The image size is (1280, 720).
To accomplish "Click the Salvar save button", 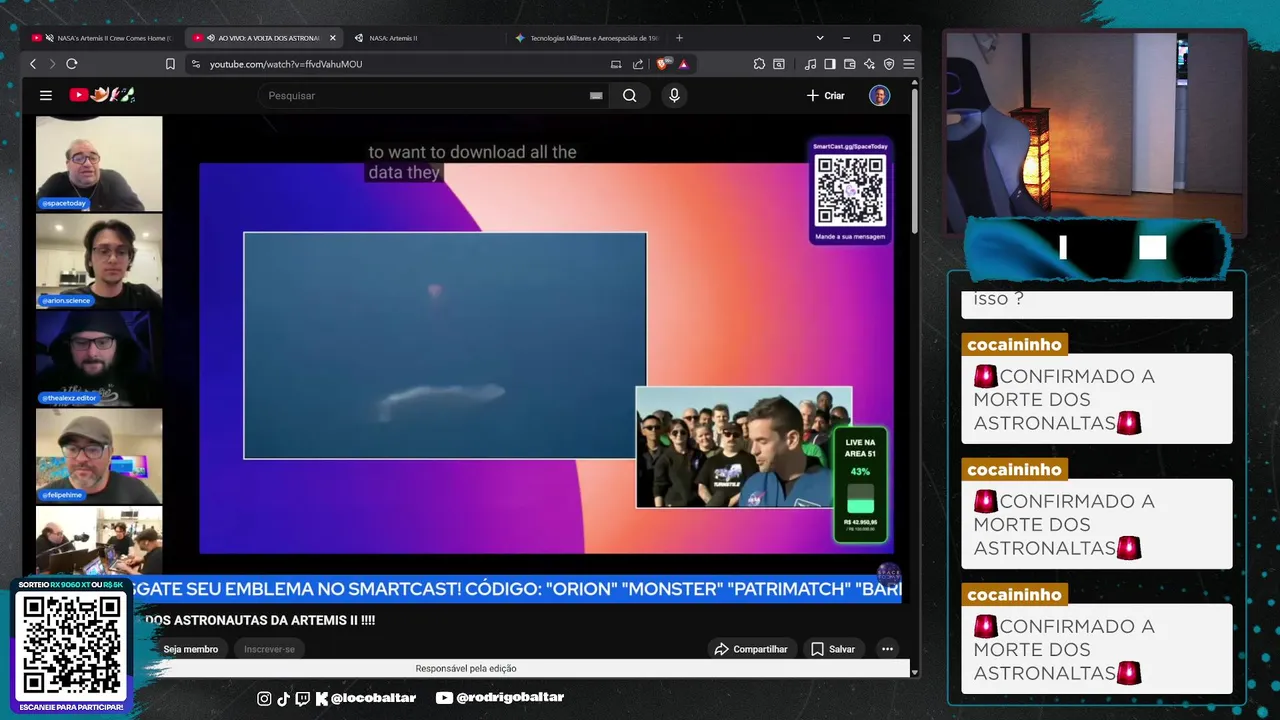I will coord(833,649).
